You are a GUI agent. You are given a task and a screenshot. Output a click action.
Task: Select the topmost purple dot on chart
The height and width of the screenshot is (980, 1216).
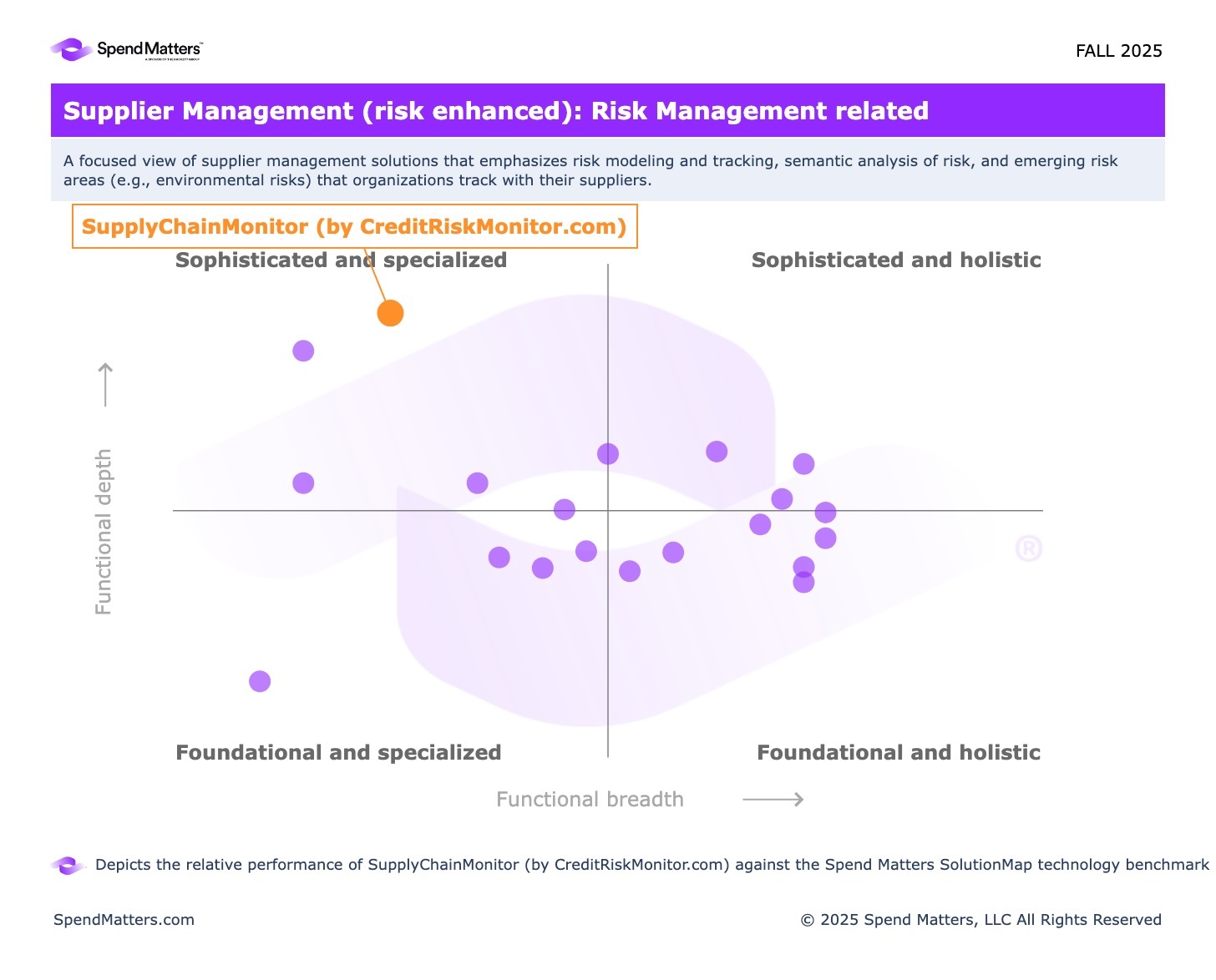303,351
